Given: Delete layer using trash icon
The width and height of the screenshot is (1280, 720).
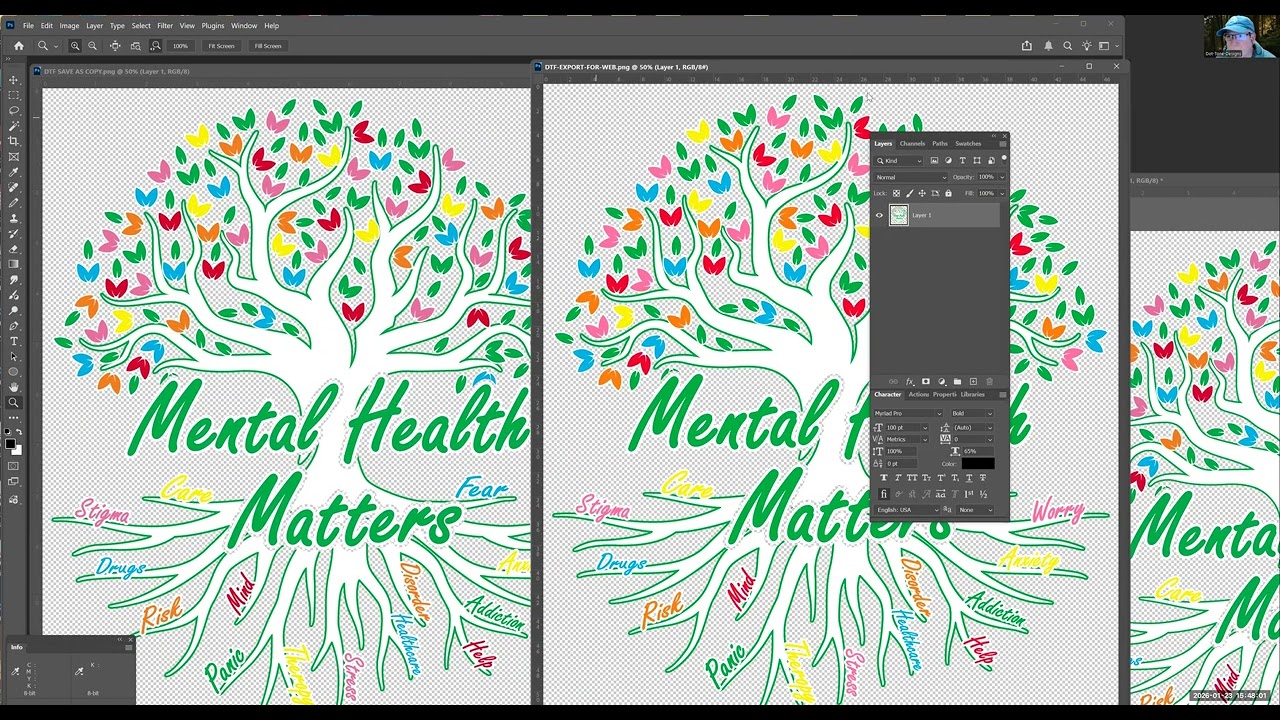Looking at the screenshot, I should pos(989,382).
